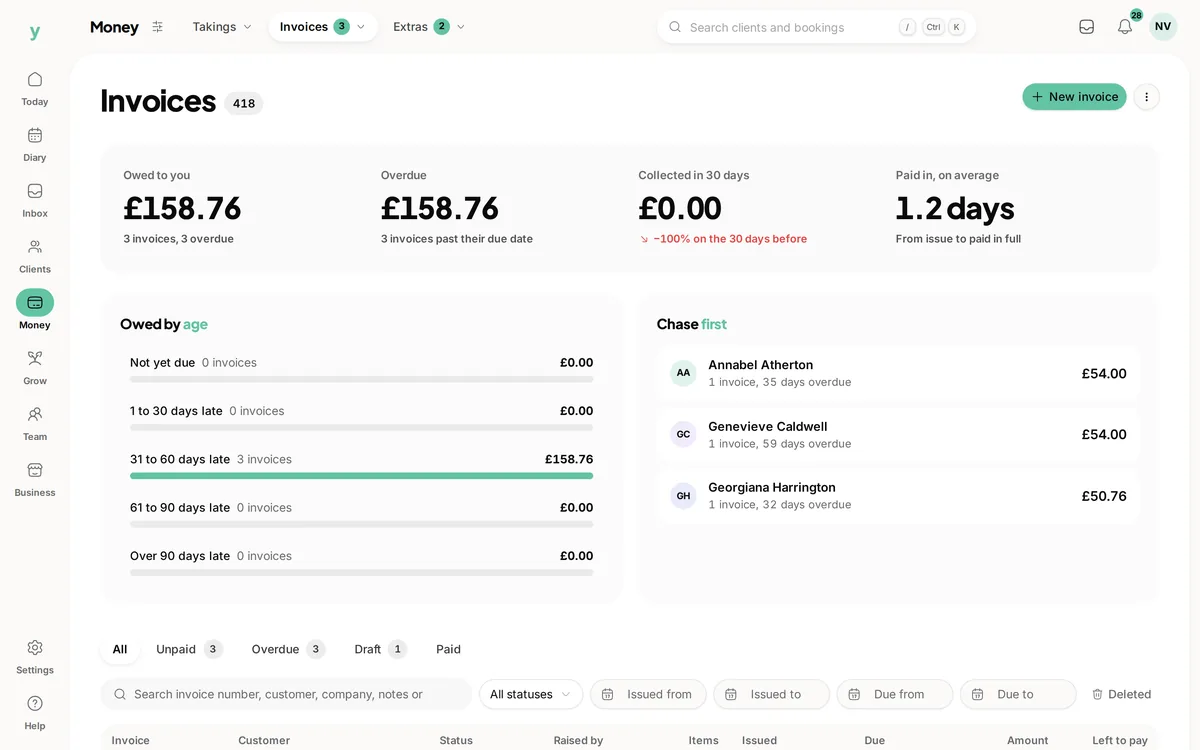The image size is (1200, 750).
Task: Switch to the Paid tab
Action: click(448, 649)
